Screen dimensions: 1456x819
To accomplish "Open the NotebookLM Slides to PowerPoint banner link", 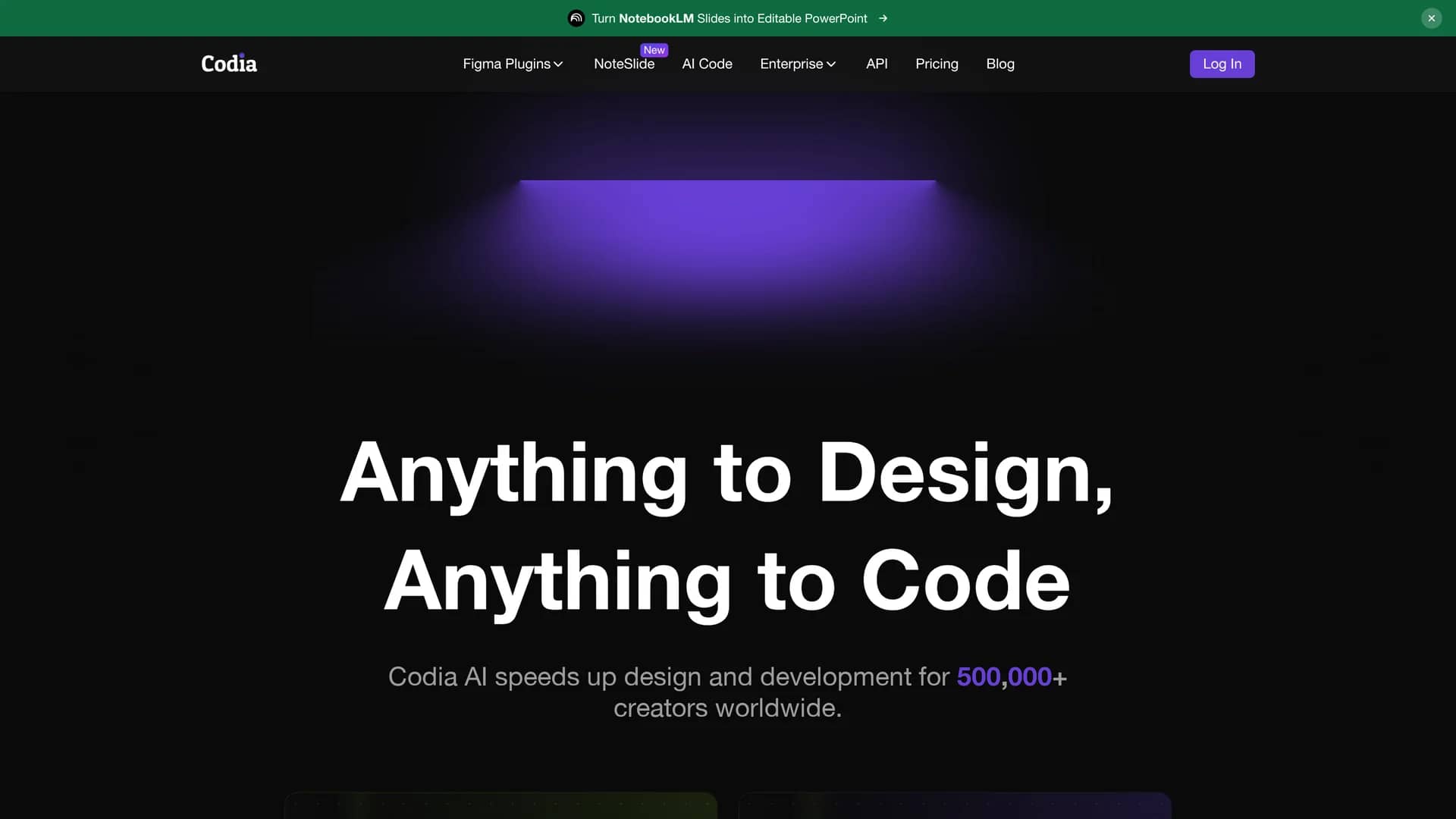I will pos(729,18).
